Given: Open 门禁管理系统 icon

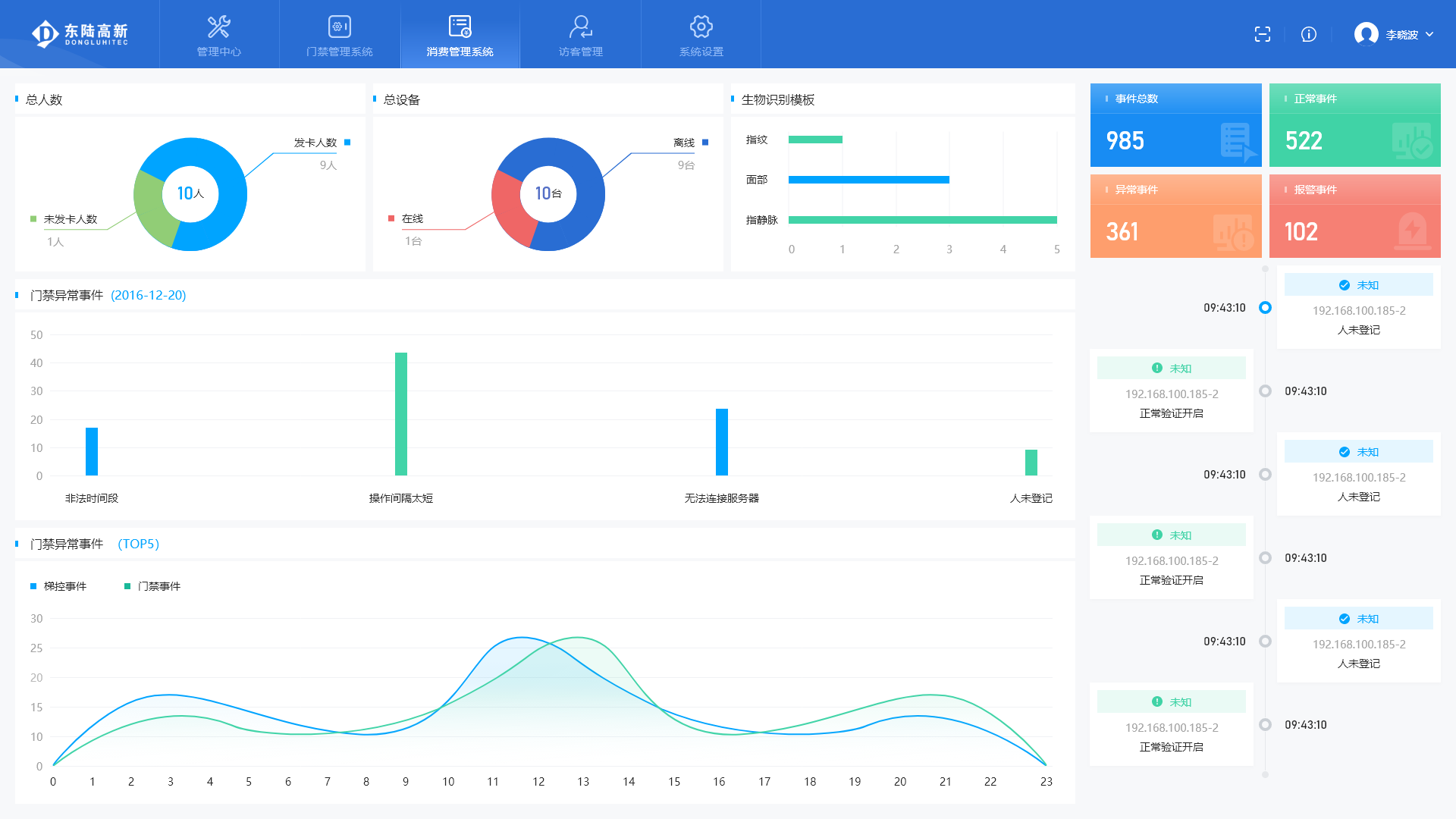Looking at the screenshot, I should pyautogui.click(x=339, y=27).
